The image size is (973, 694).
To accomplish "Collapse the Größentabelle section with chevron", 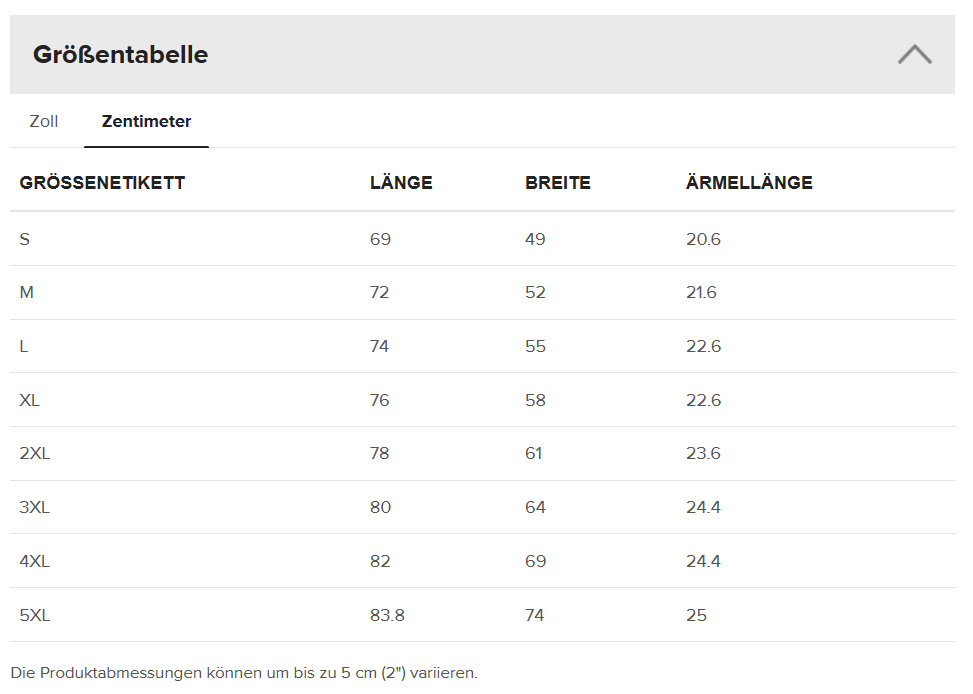I will click(914, 54).
